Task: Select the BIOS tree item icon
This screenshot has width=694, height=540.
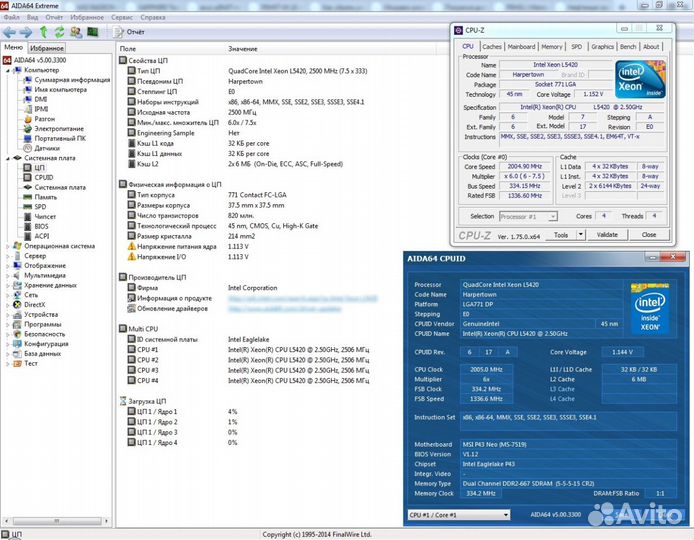Action: pyautogui.click(x=27, y=226)
